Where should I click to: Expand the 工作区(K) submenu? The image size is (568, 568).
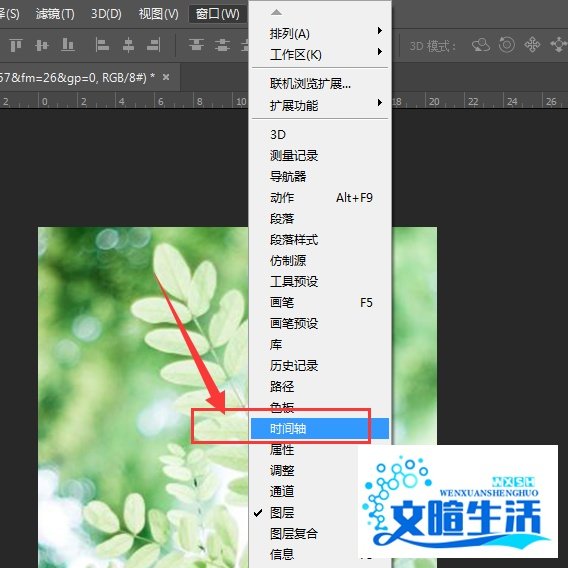320,55
